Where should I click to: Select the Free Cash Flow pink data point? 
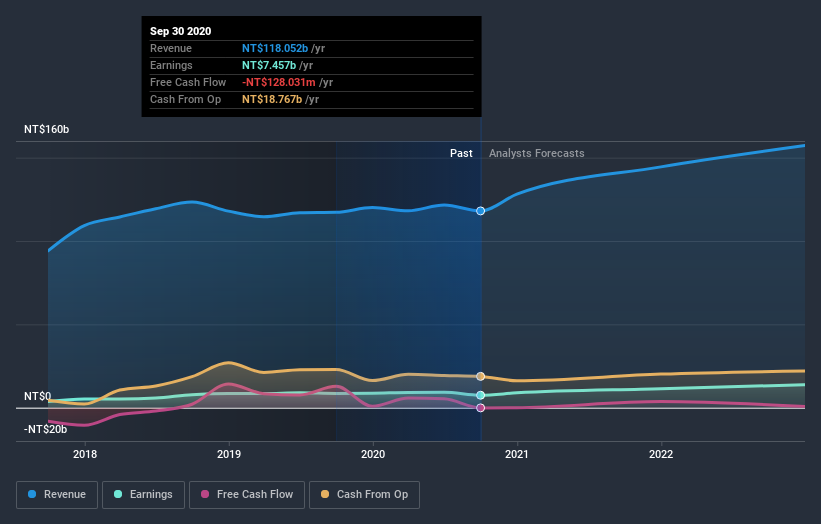point(480,408)
